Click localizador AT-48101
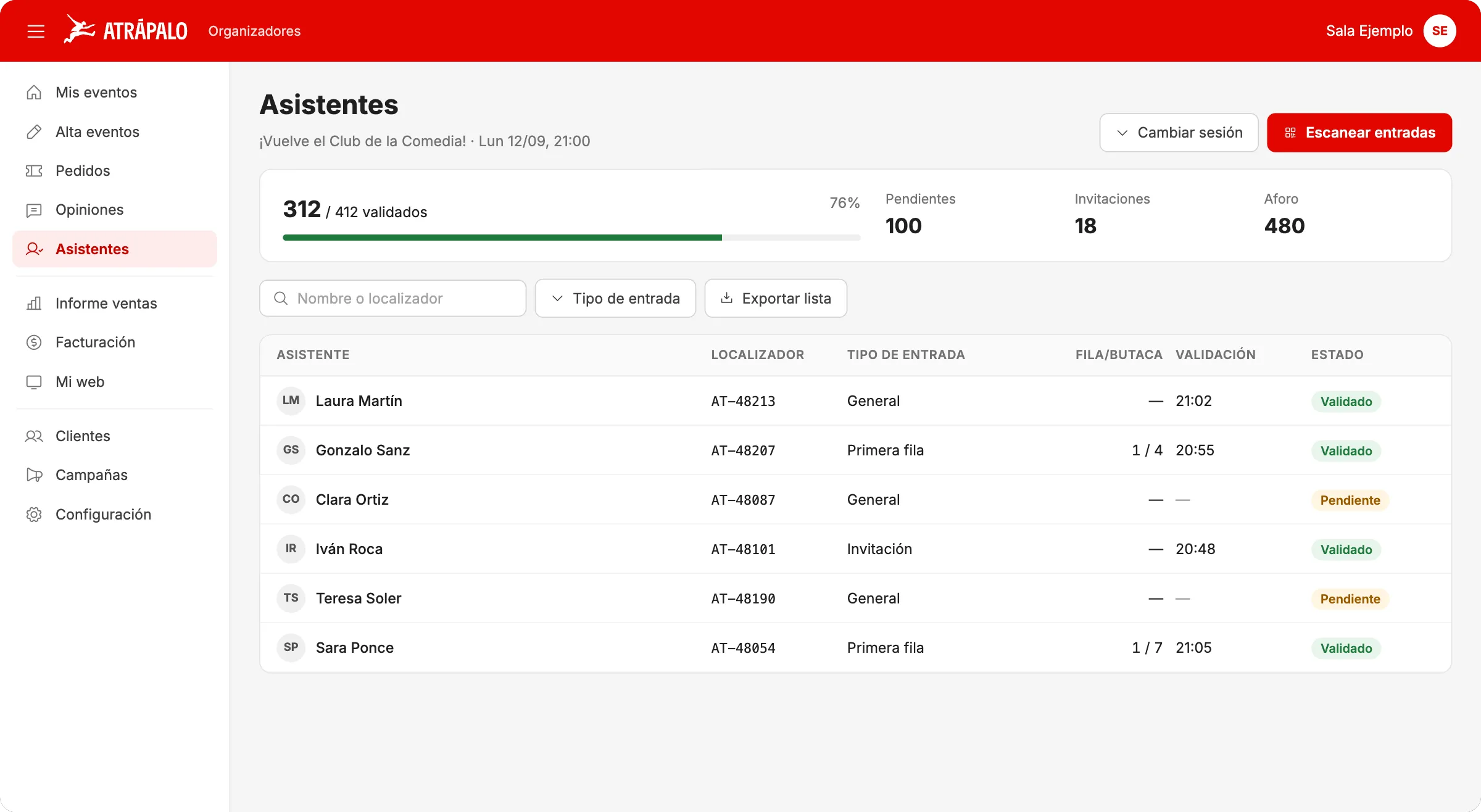This screenshot has width=1481, height=812. pyautogui.click(x=743, y=549)
